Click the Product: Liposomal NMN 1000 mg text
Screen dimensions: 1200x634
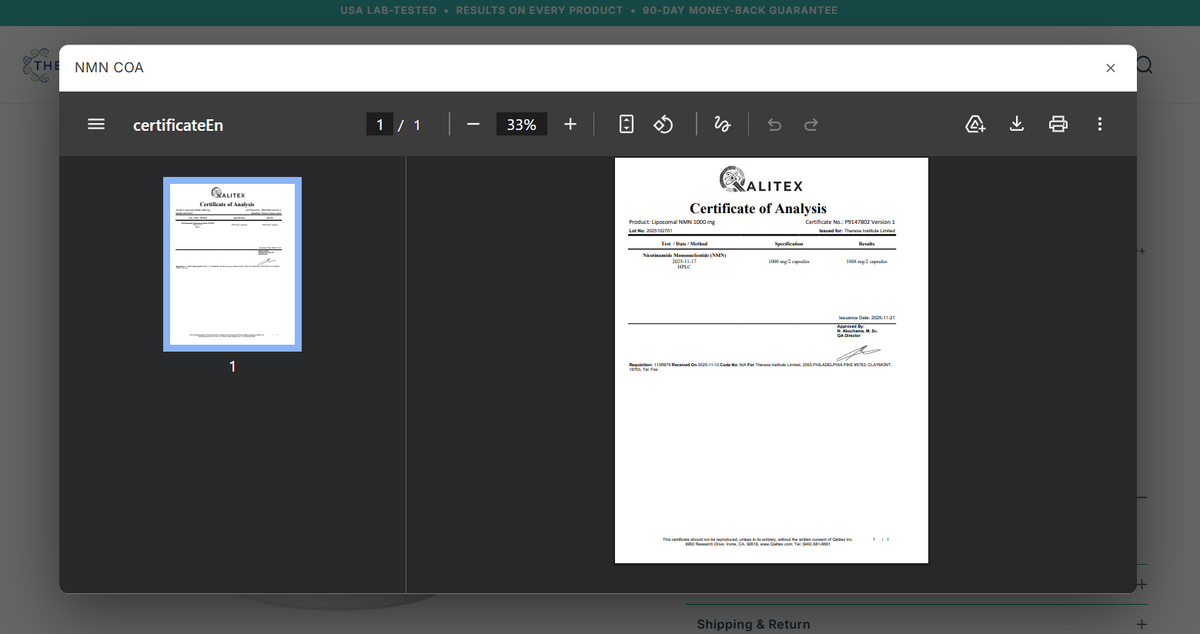point(672,221)
